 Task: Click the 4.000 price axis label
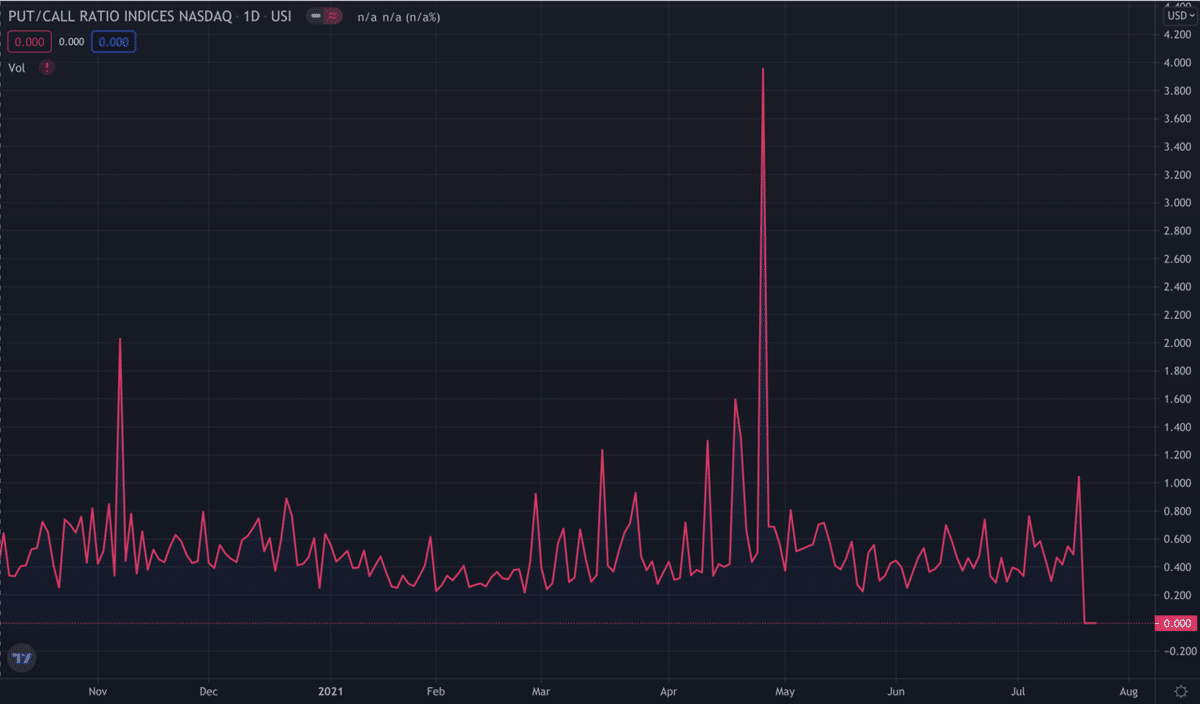pyautogui.click(x=1175, y=63)
